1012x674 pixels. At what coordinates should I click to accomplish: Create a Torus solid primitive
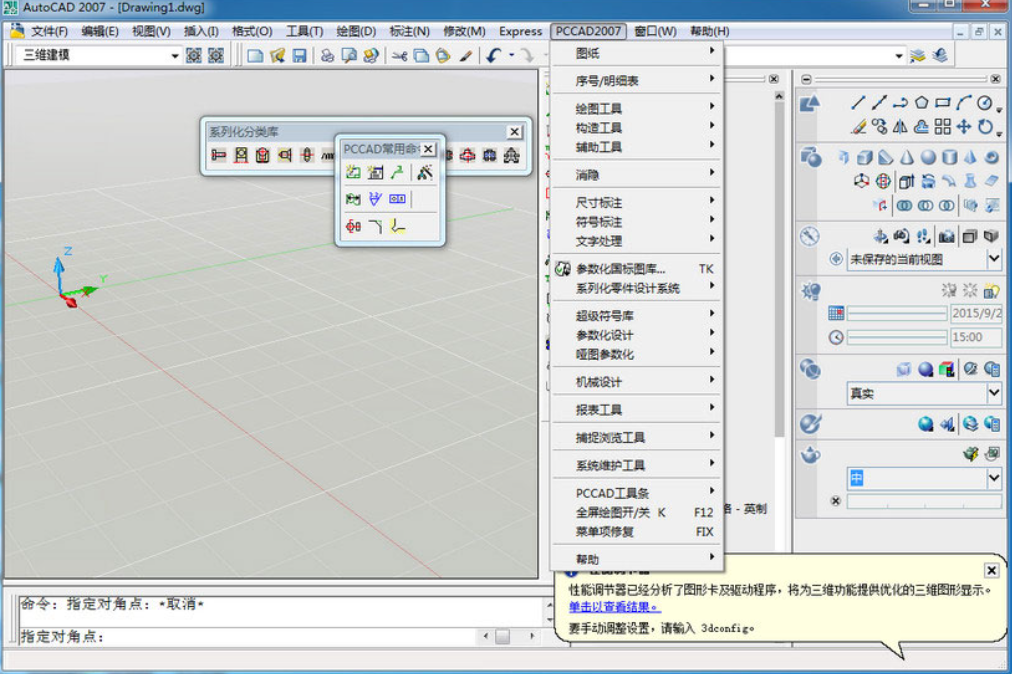(x=991, y=158)
